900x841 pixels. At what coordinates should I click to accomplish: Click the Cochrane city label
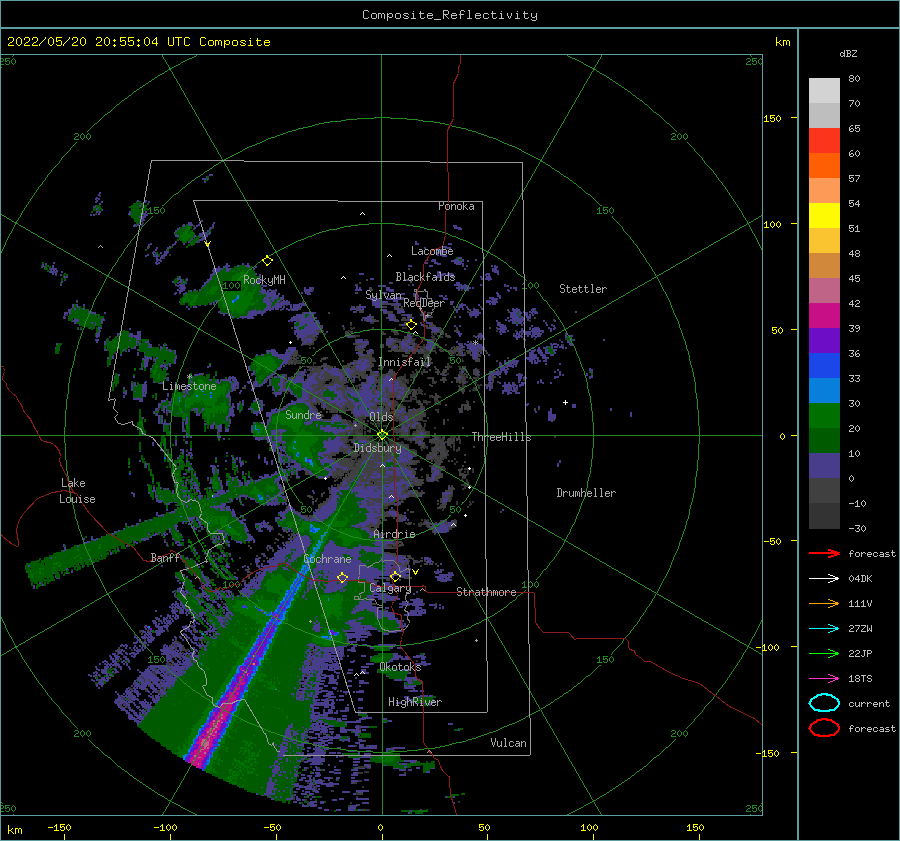327,559
